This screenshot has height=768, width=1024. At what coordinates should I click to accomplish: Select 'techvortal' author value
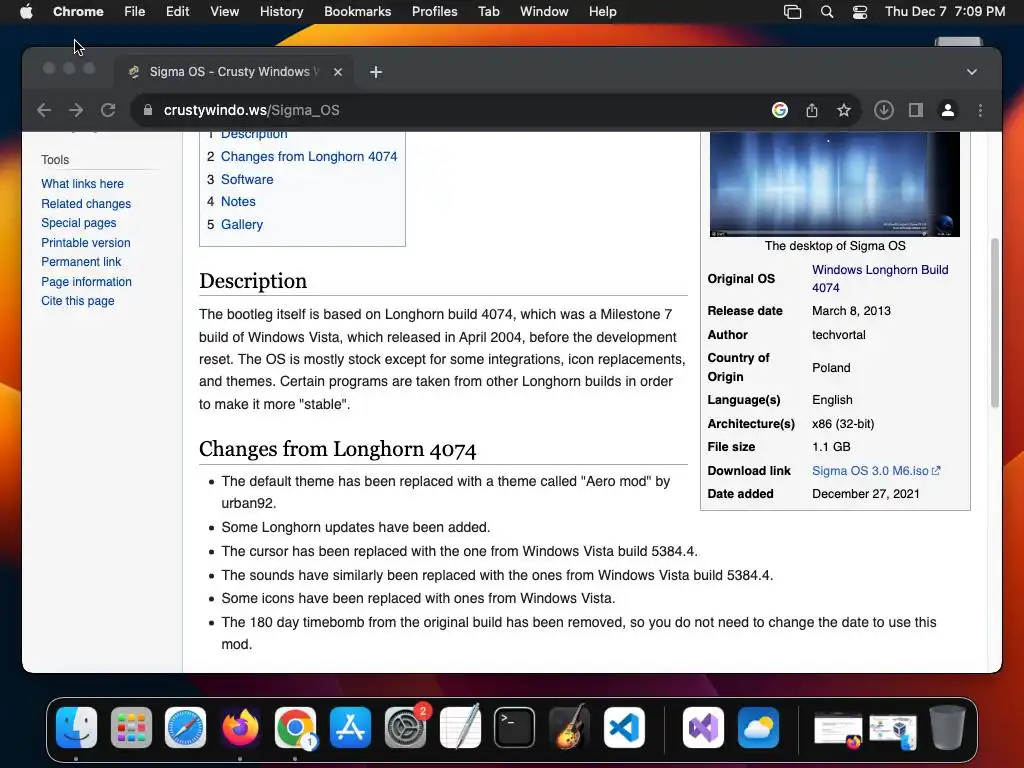coord(839,335)
